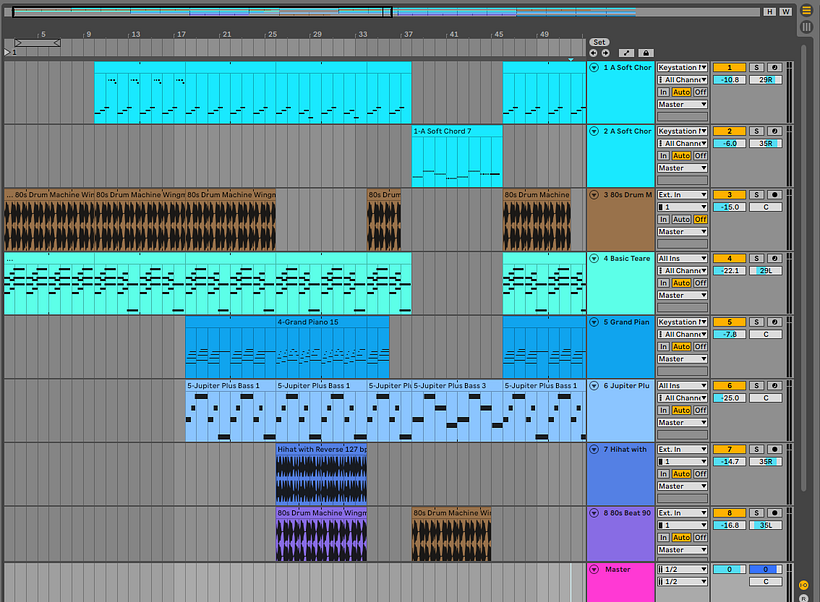Arm track 6 Jupiter Plu
820x602 pixels.
pyautogui.click(x=775, y=385)
